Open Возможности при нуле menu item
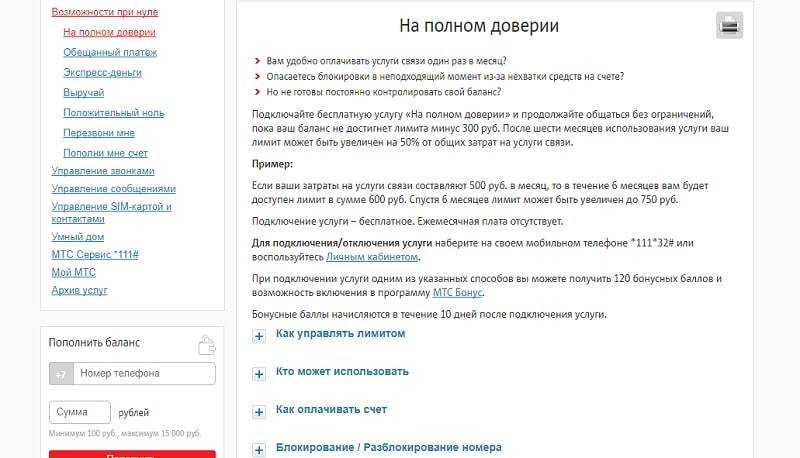800x458 pixels. (105, 12)
